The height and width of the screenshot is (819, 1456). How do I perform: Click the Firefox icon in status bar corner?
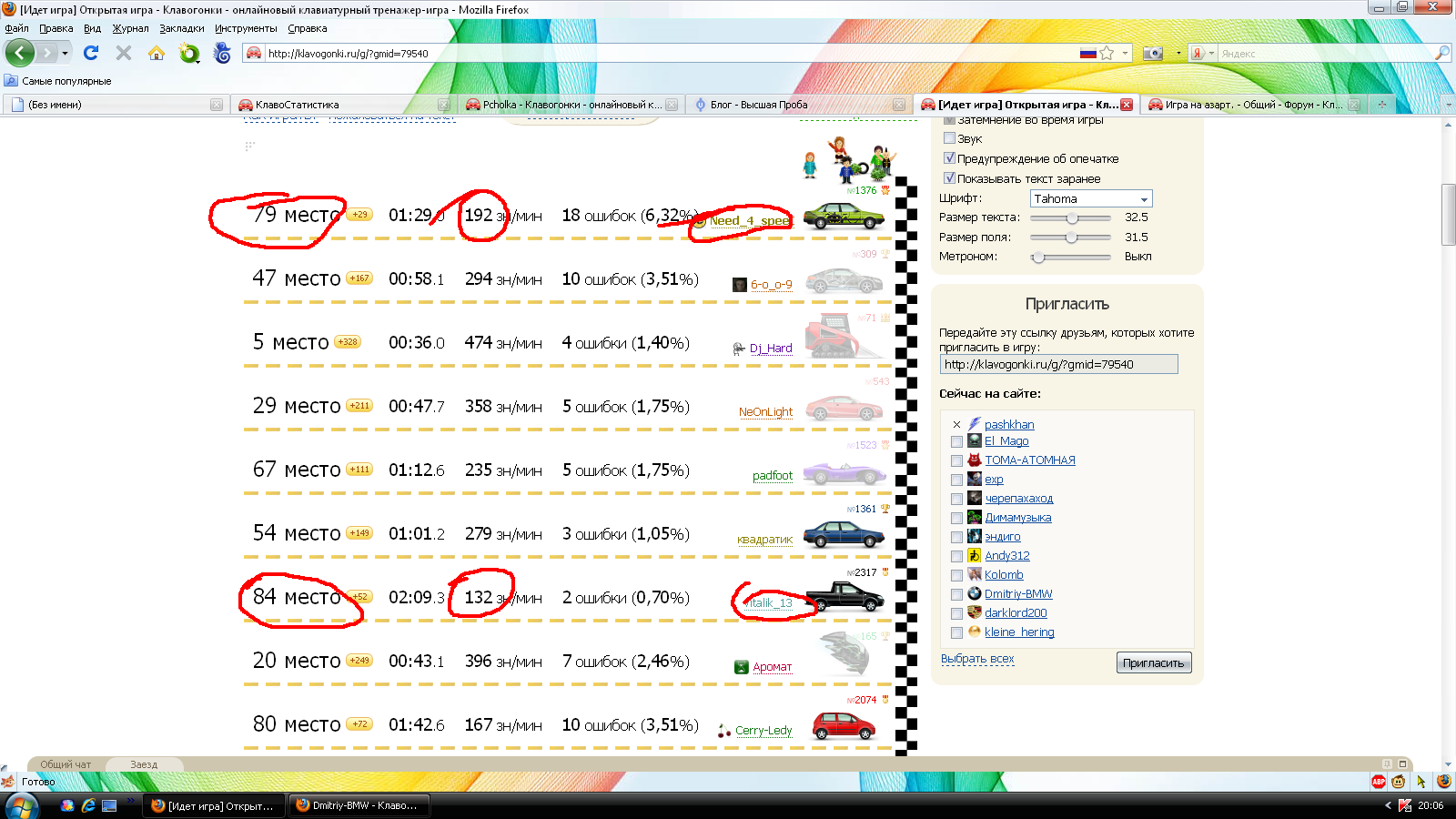tap(1443, 782)
